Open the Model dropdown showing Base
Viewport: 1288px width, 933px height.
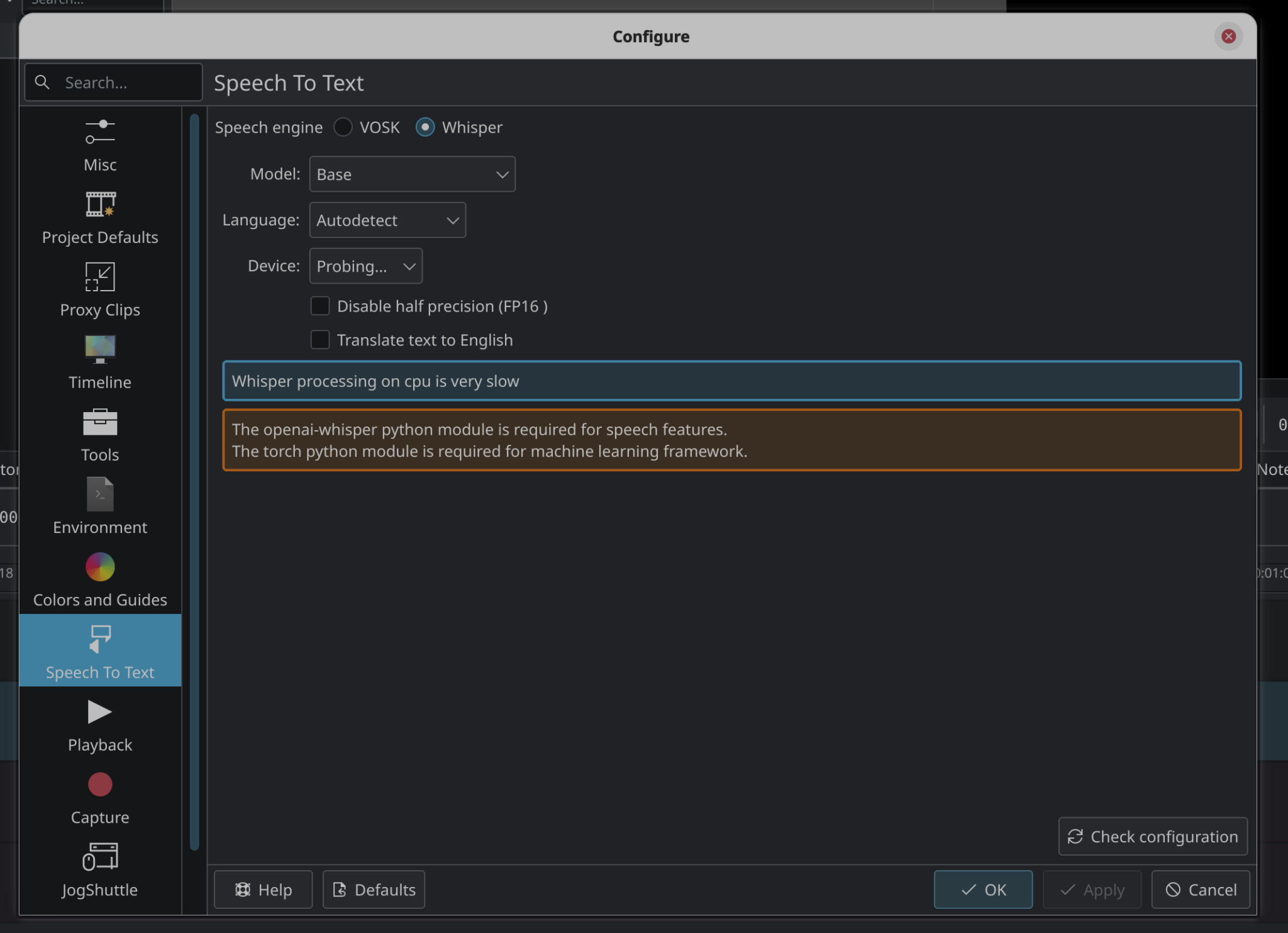(412, 174)
